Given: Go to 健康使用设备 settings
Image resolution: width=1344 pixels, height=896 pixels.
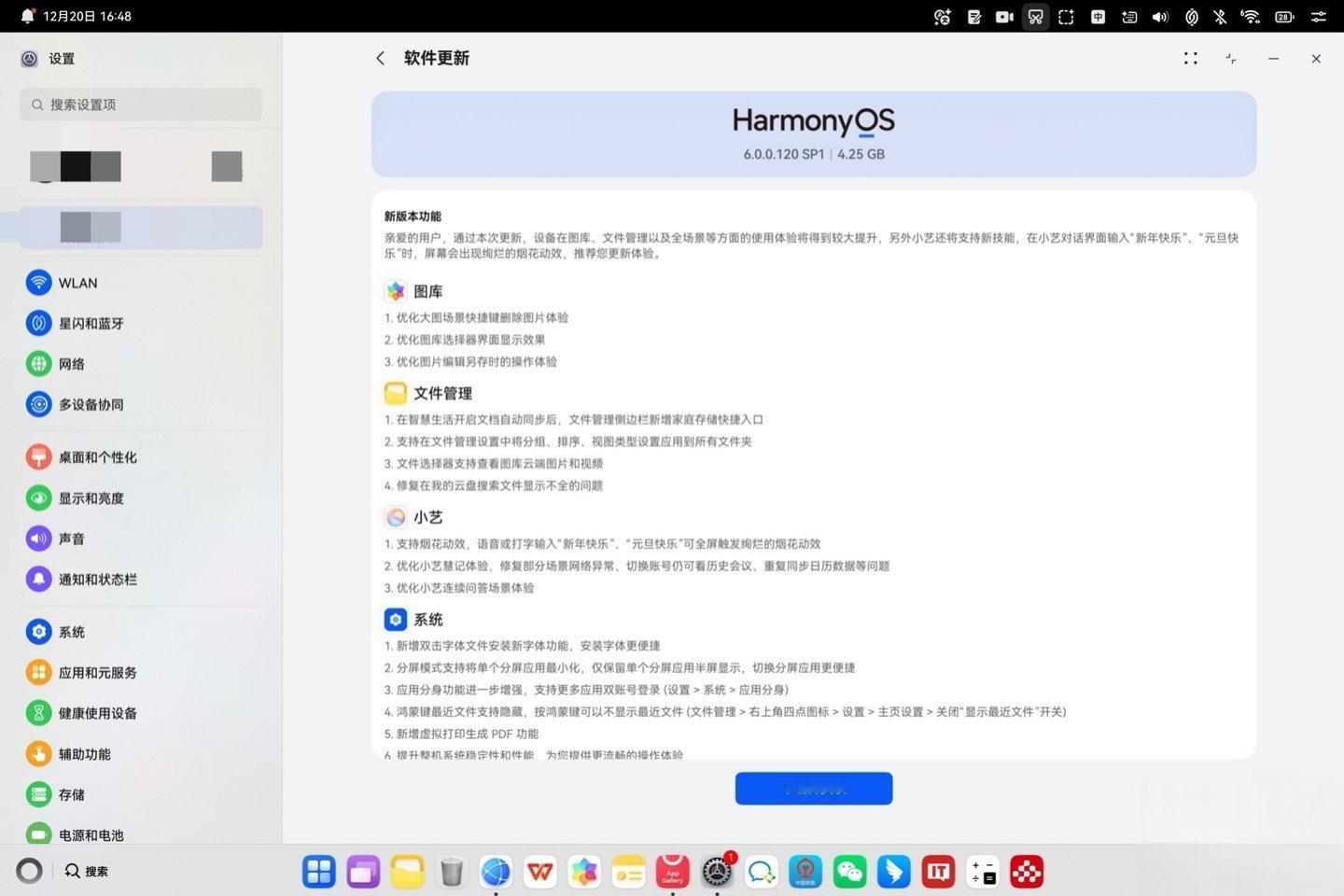Looking at the screenshot, I should pyautogui.click(x=140, y=713).
